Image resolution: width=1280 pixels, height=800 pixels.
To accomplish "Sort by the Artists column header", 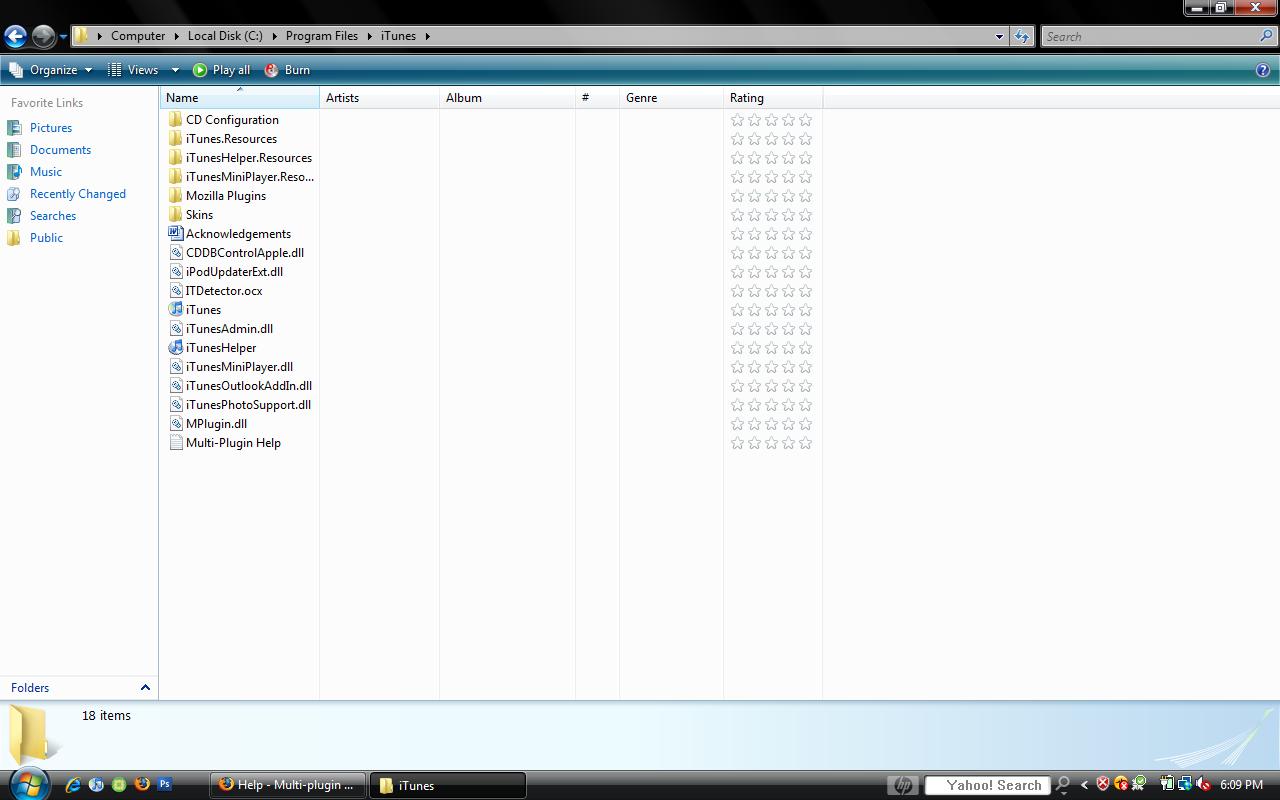I will [x=379, y=98].
